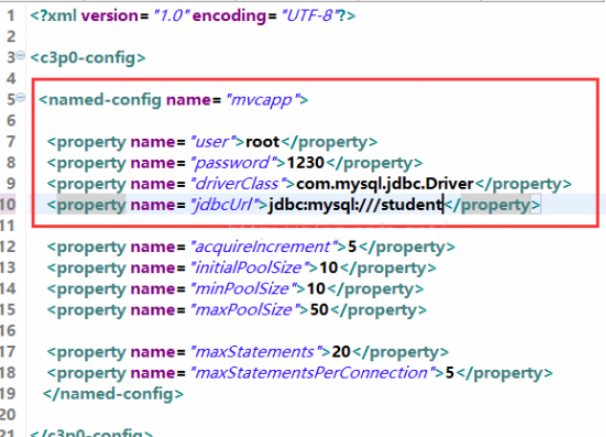Click the 'maxPoolSize' attribute value
The height and width of the screenshot is (437, 606).
243,309
